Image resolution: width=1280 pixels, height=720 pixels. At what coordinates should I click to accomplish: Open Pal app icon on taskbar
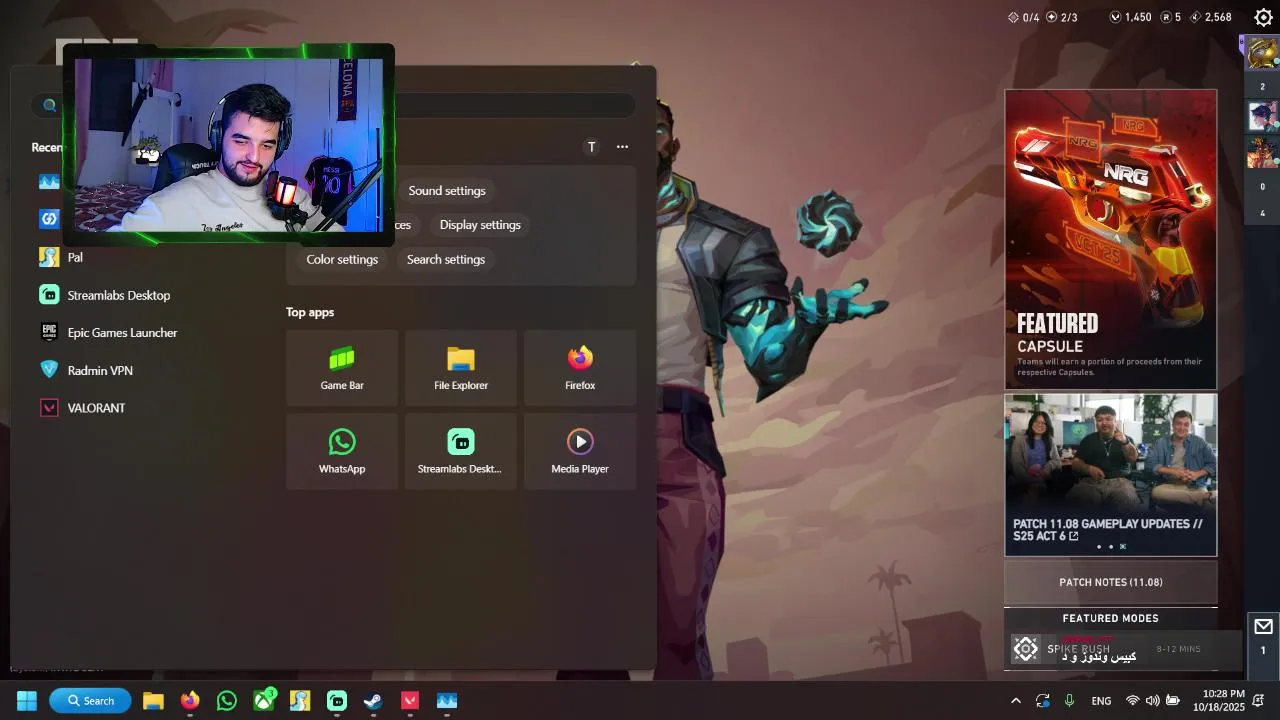300,701
